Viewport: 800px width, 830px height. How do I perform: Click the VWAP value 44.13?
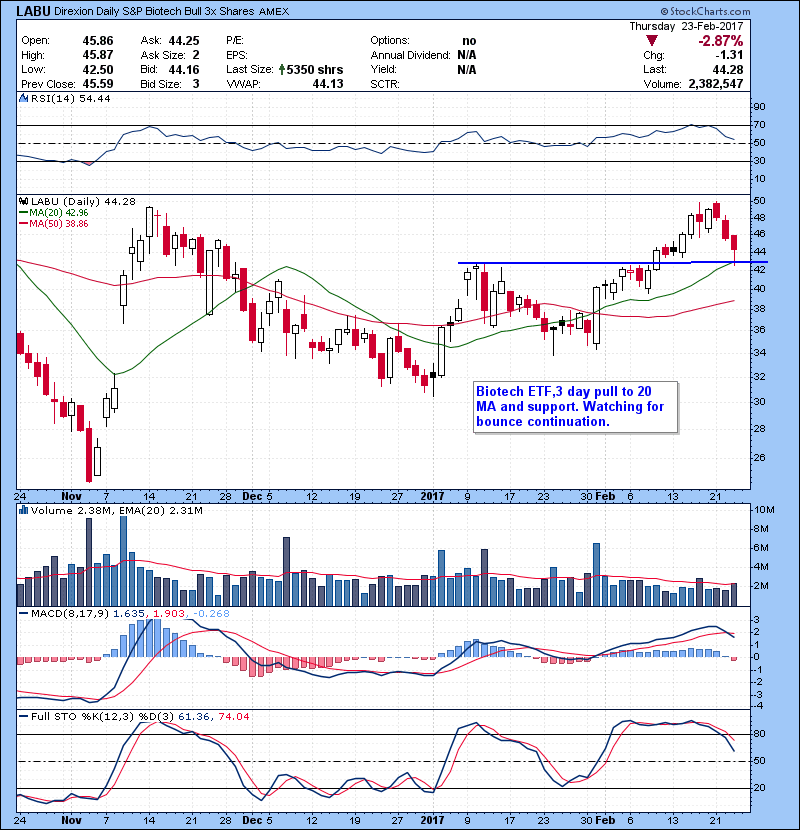click(328, 84)
